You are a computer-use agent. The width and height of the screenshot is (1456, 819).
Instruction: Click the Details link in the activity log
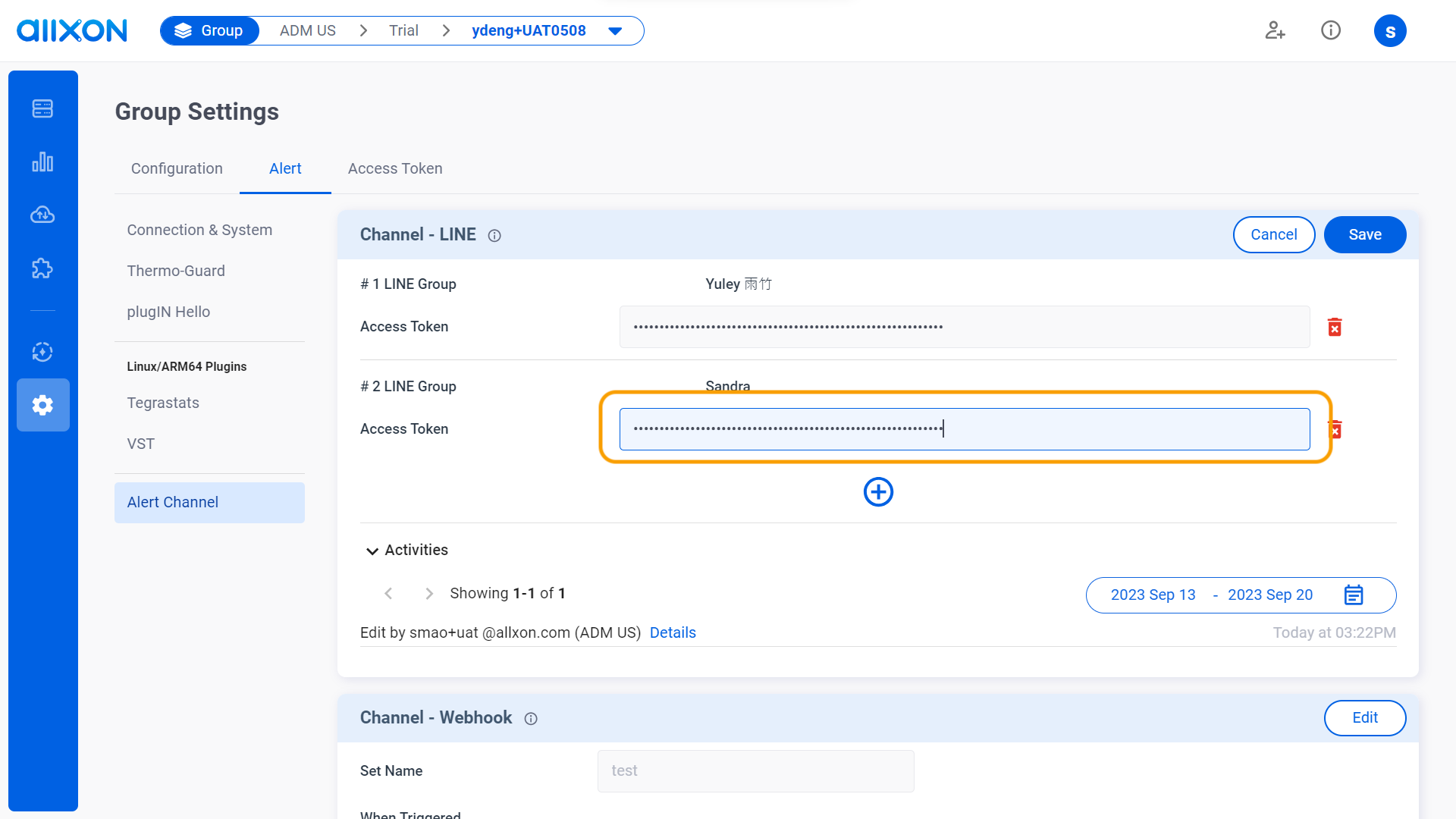[x=673, y=632]
